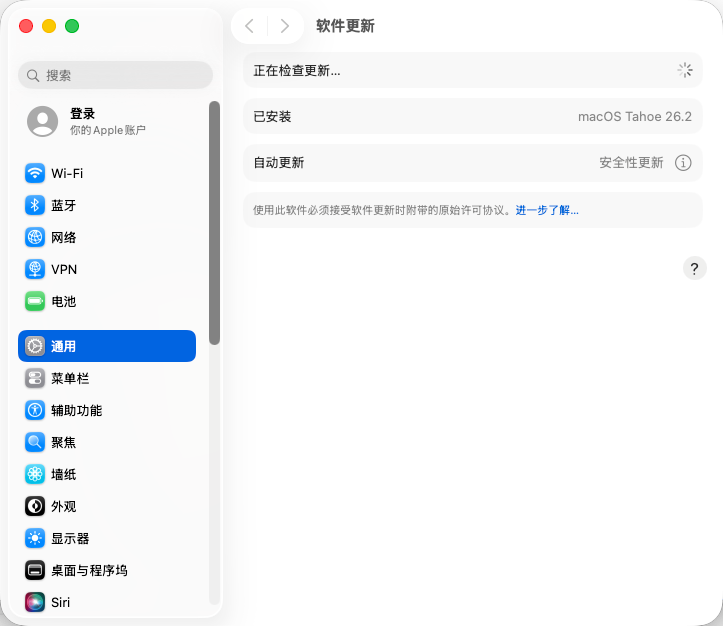The image size is (723, 626).
Task: Select the VPN sidebar icon
Action: [35, 269]
